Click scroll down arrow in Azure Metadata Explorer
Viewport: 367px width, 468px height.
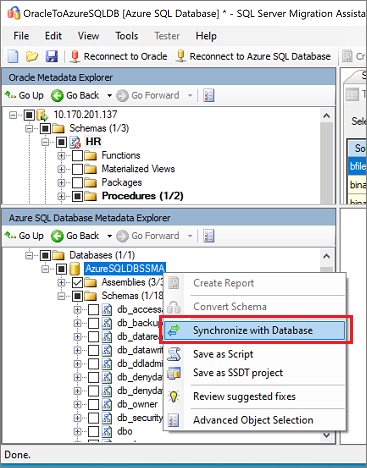(327, 435)
